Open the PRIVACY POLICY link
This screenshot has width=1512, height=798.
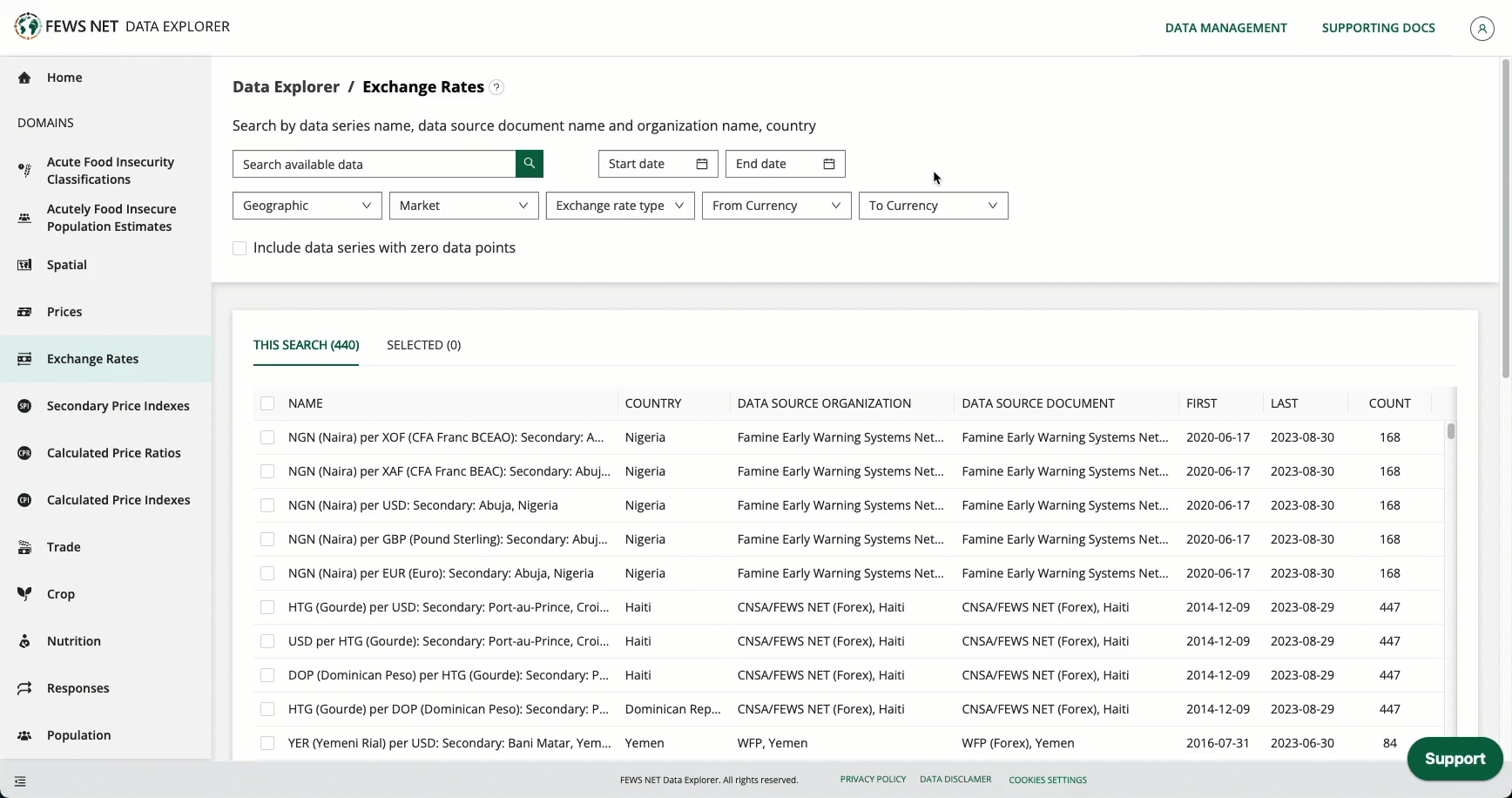[x=873, y=780]
